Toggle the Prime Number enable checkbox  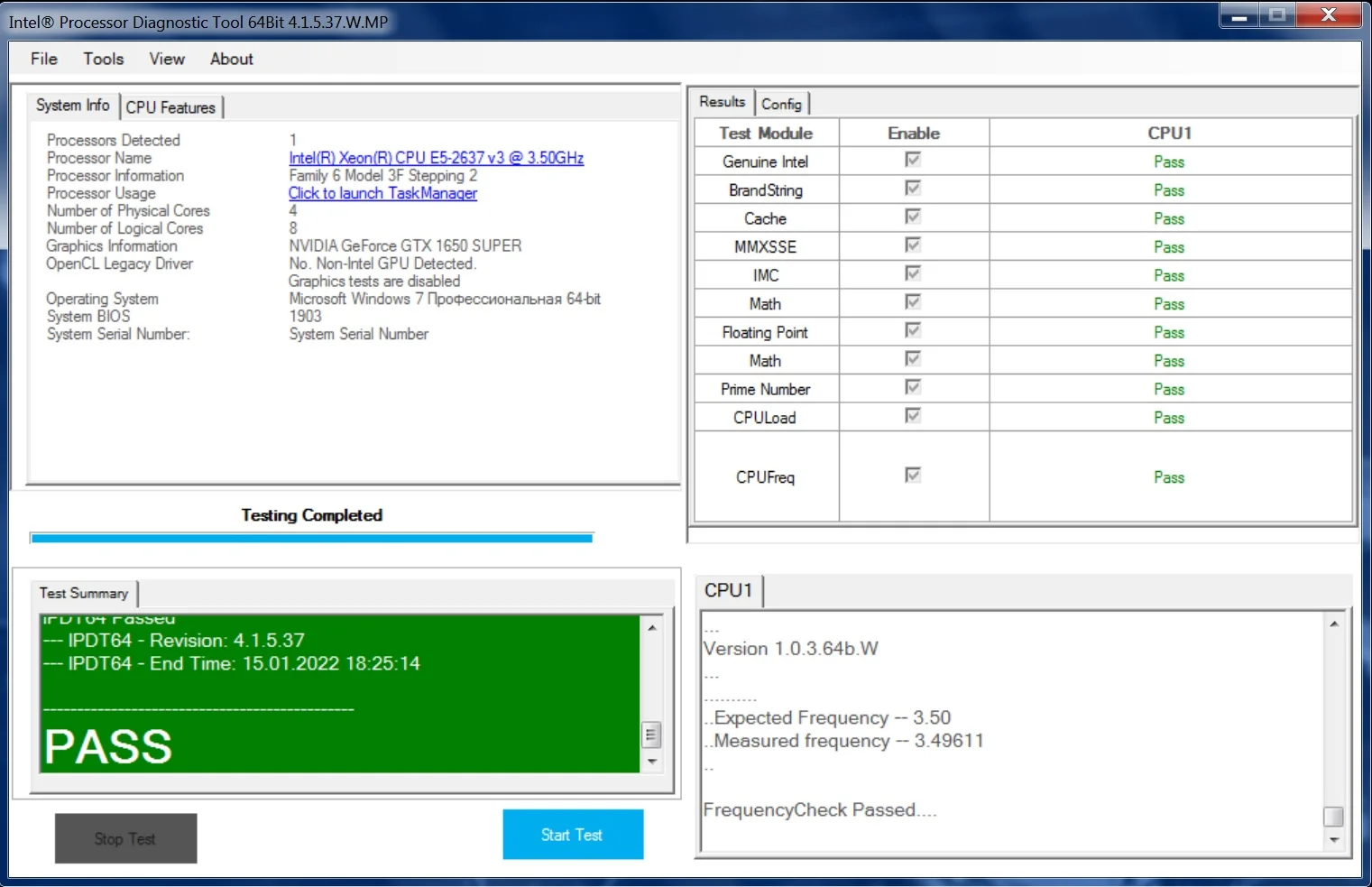point(913,387)
